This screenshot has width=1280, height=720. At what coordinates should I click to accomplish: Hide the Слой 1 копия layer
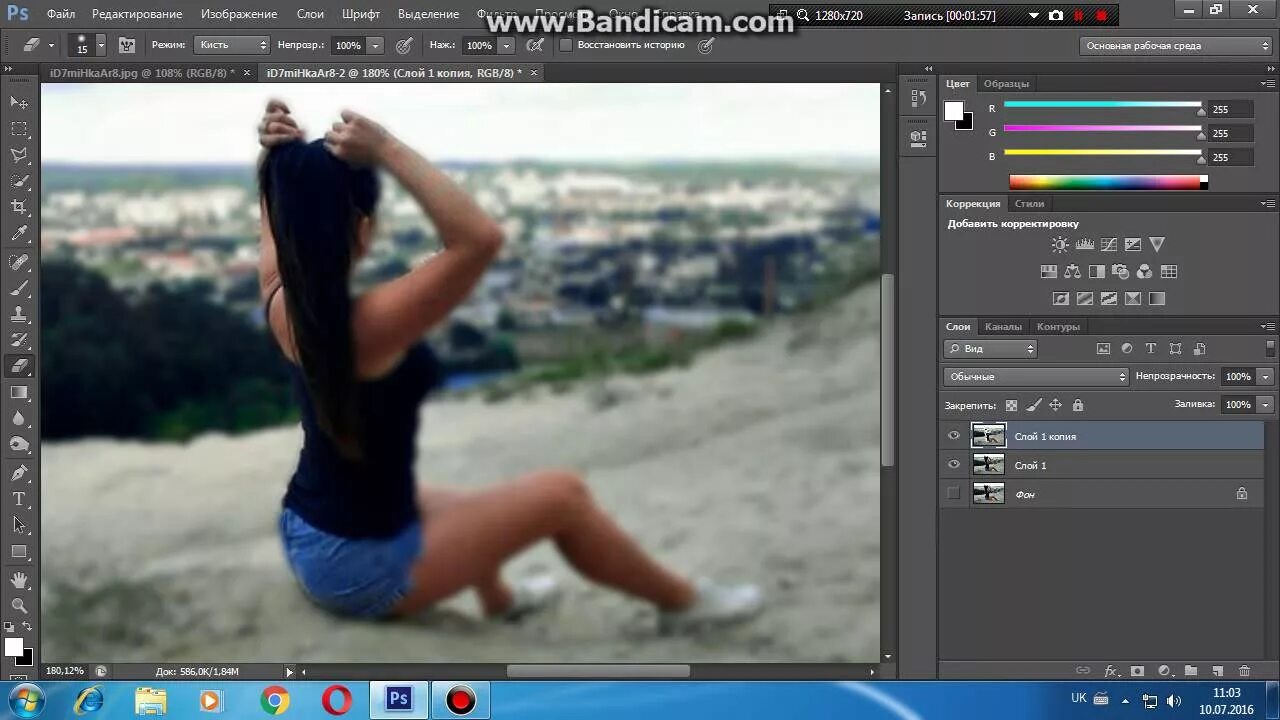click(953, 436)
